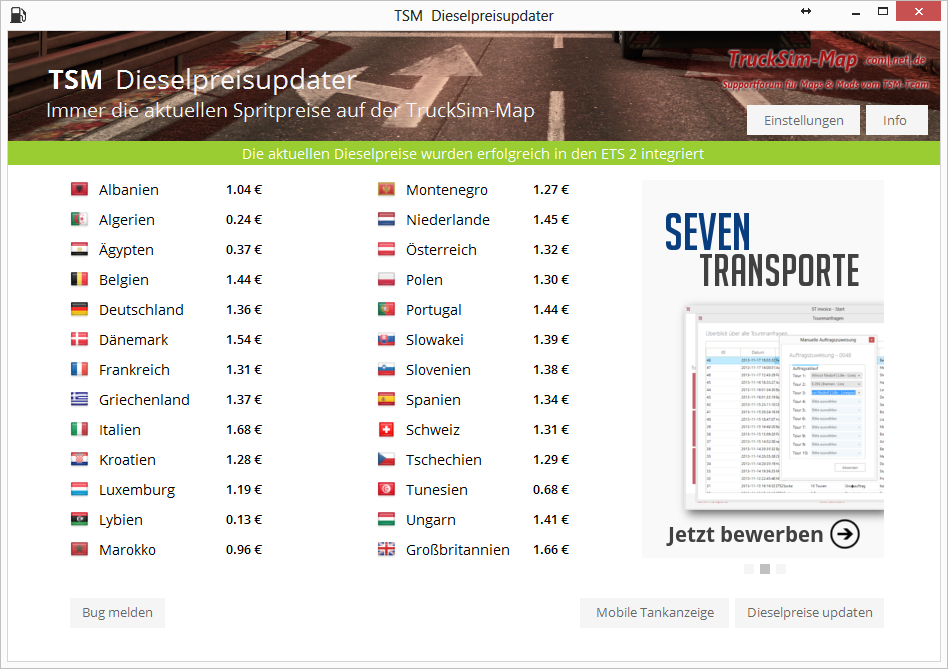Click the Niederlande country name
The image size is (948, 669).
coord(448,220)
